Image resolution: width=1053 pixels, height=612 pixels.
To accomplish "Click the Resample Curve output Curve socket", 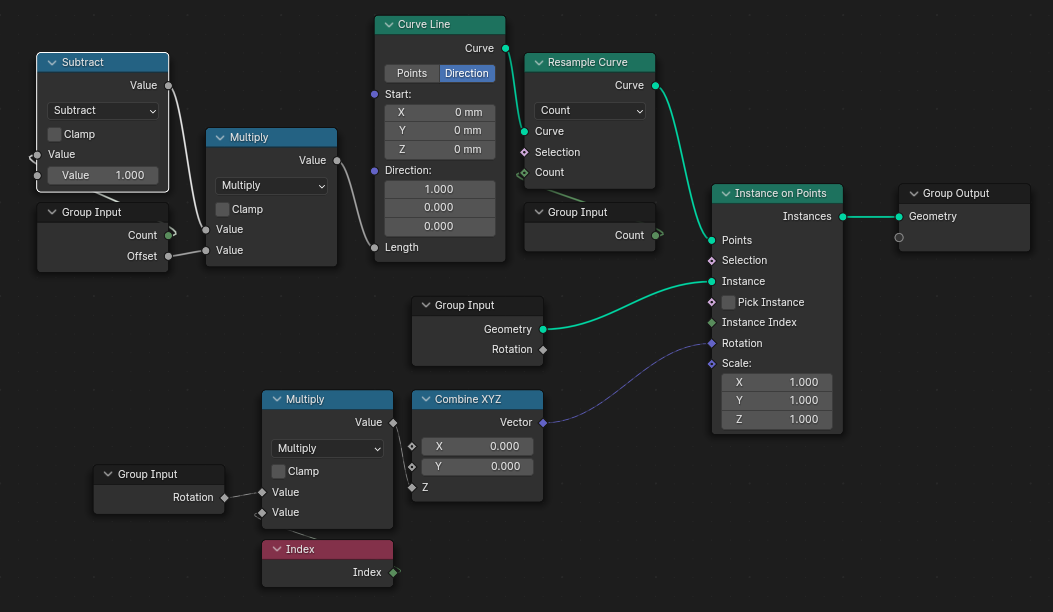I will coord(655,86).
